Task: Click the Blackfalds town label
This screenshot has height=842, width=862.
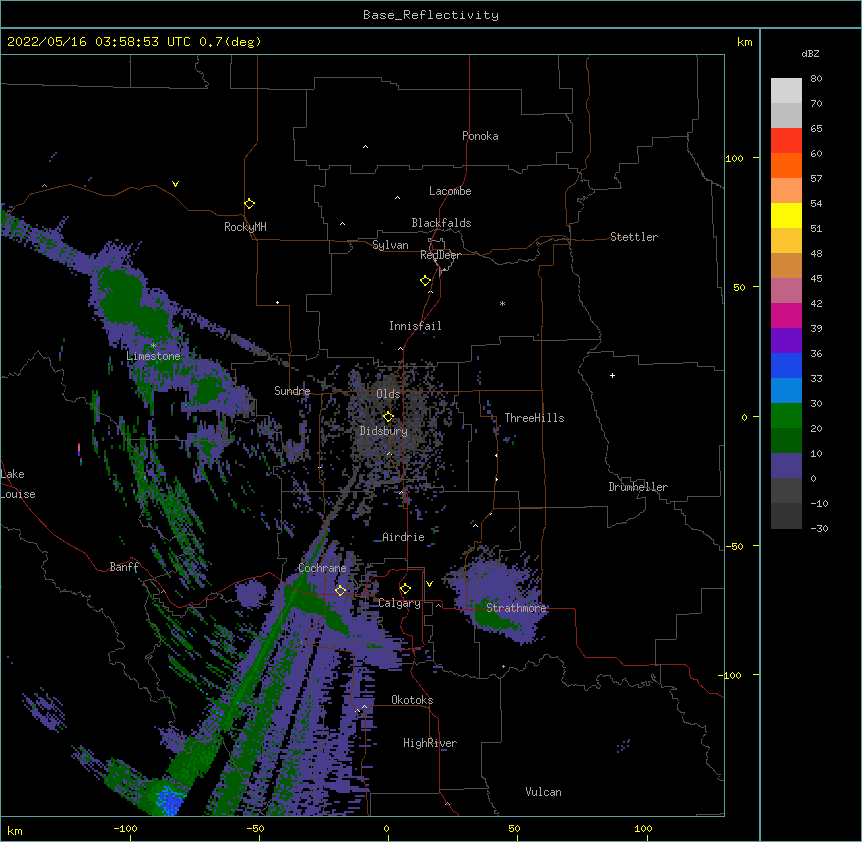Action: click(441, 223)
